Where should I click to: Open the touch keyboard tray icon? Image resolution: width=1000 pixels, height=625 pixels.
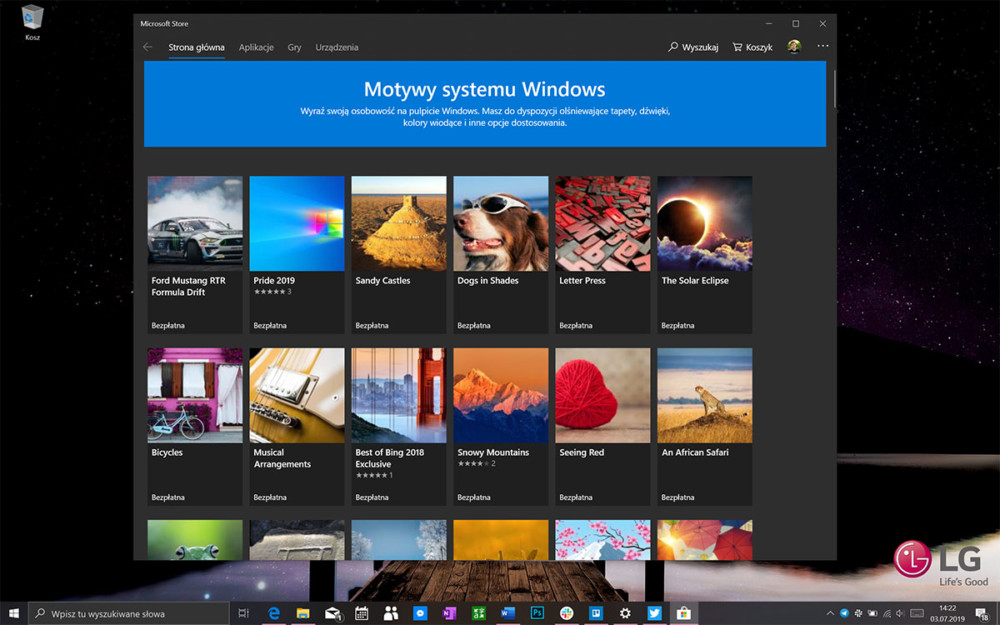[x=916, y=614]
